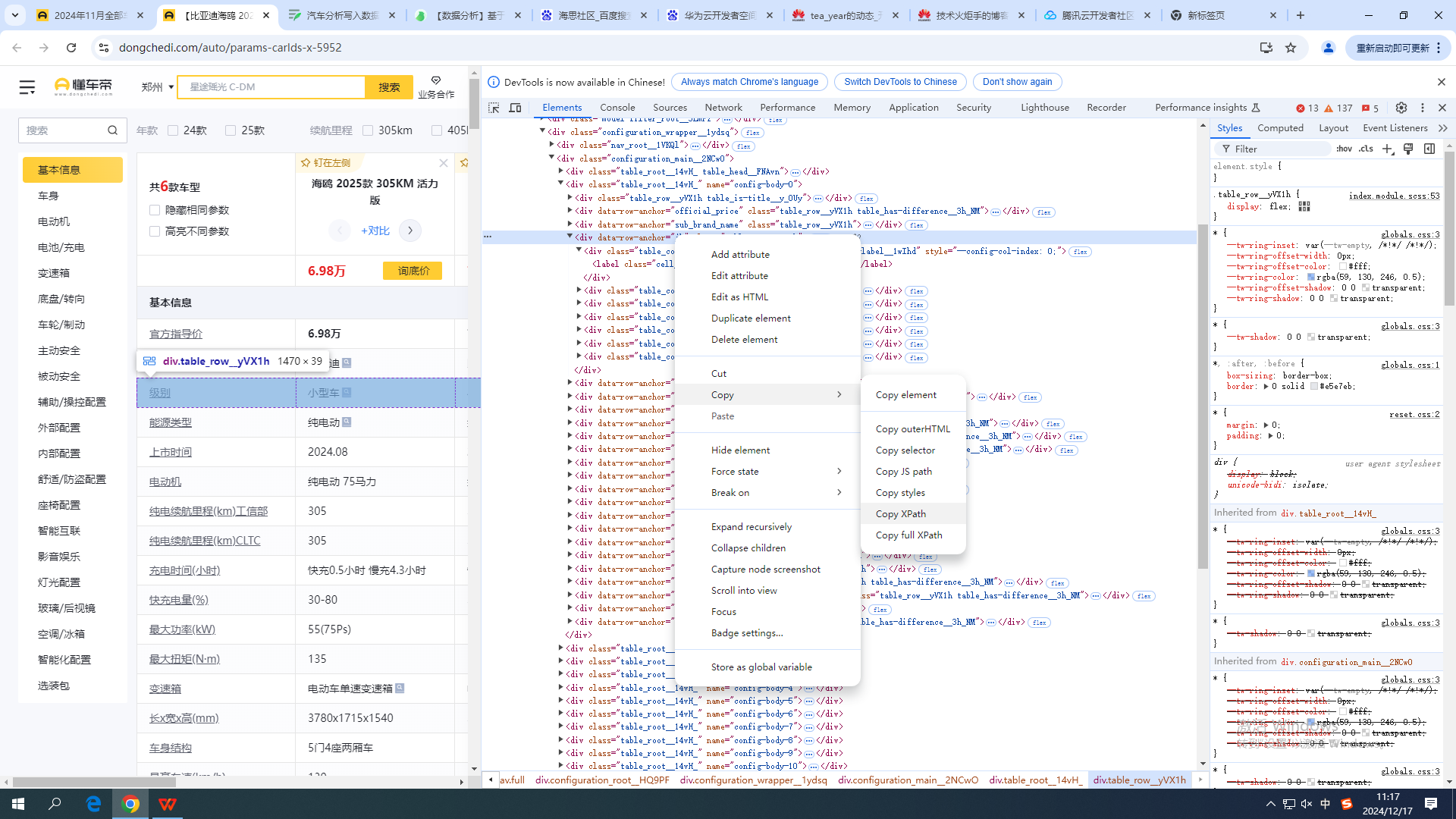Reload the page
This screenshot has height=819, width=1456.
pos(71,48)
